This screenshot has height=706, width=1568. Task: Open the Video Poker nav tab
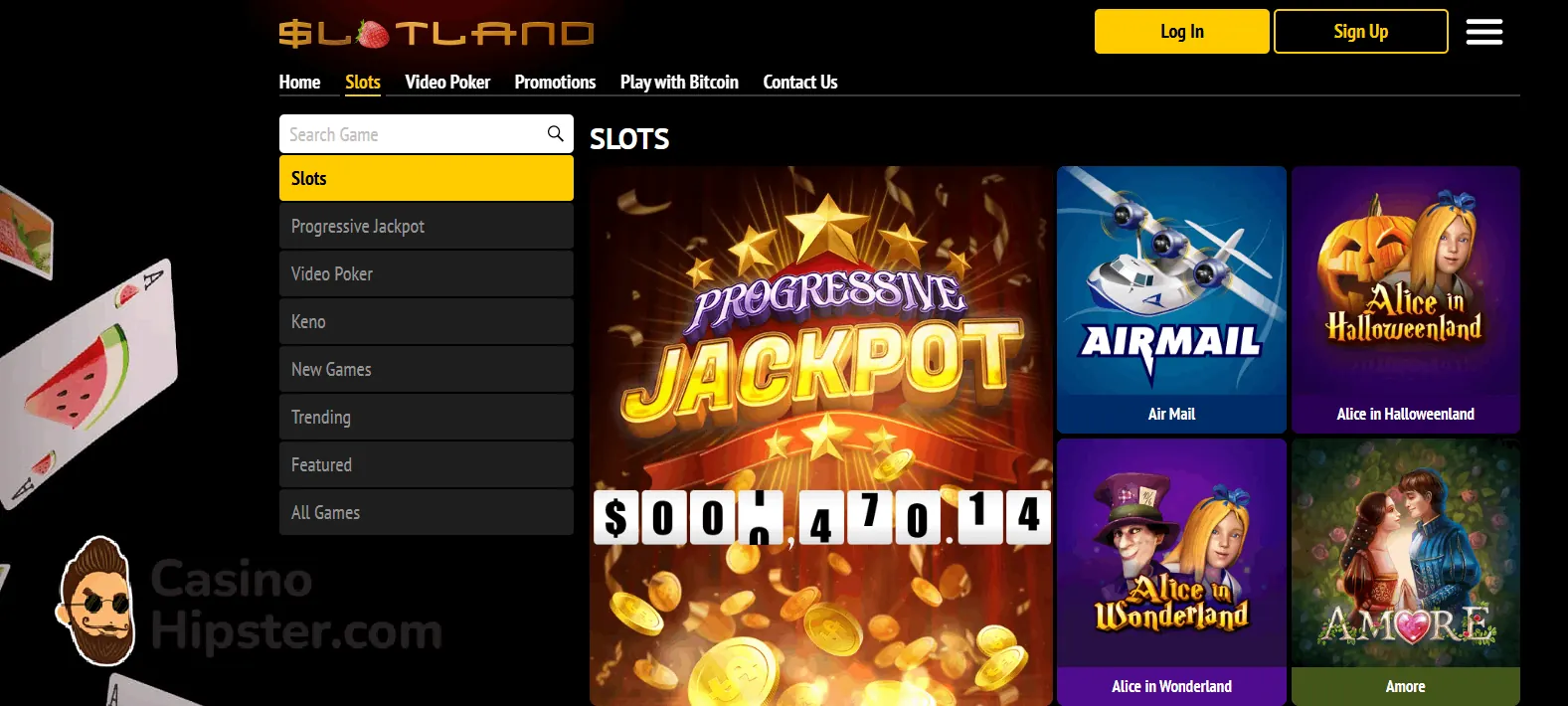[x=447, y=83]
